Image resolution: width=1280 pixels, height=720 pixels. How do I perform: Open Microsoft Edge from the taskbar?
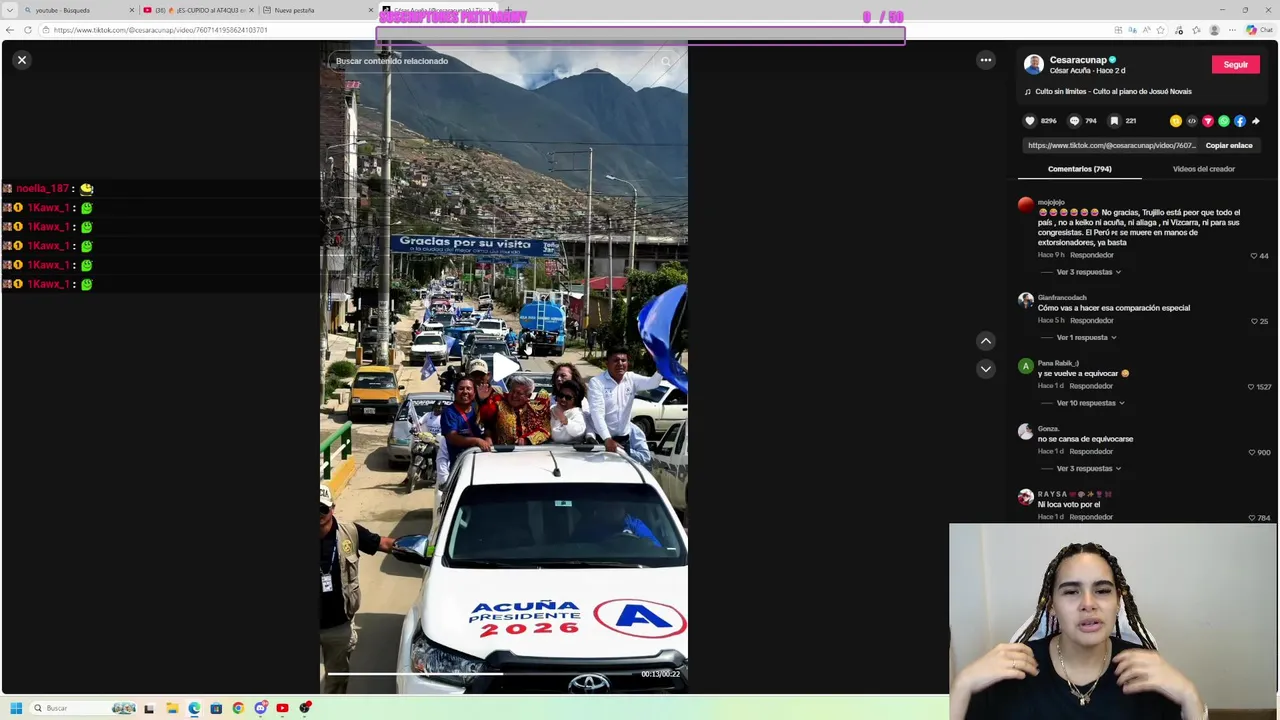point(194,708)
